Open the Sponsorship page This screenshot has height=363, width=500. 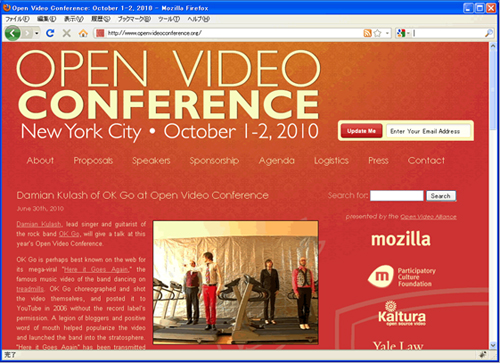214,161
